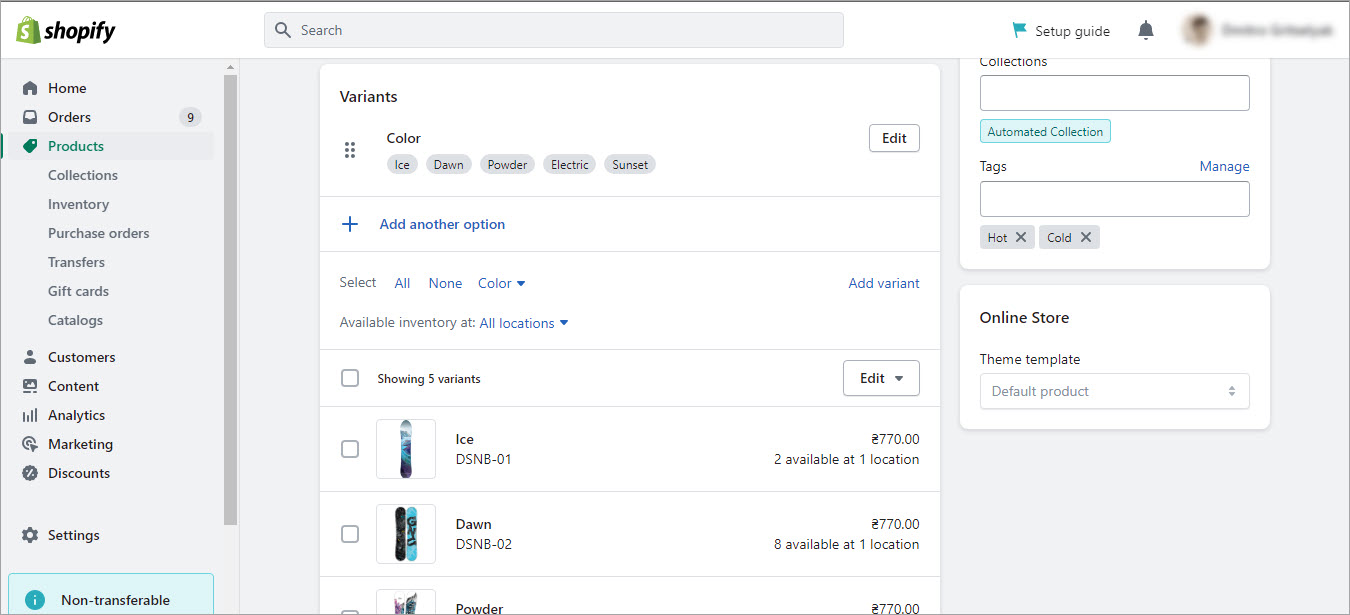Open Marketing in sidebar
Viewport: 1350px width, 615px height.
point(80,444)
